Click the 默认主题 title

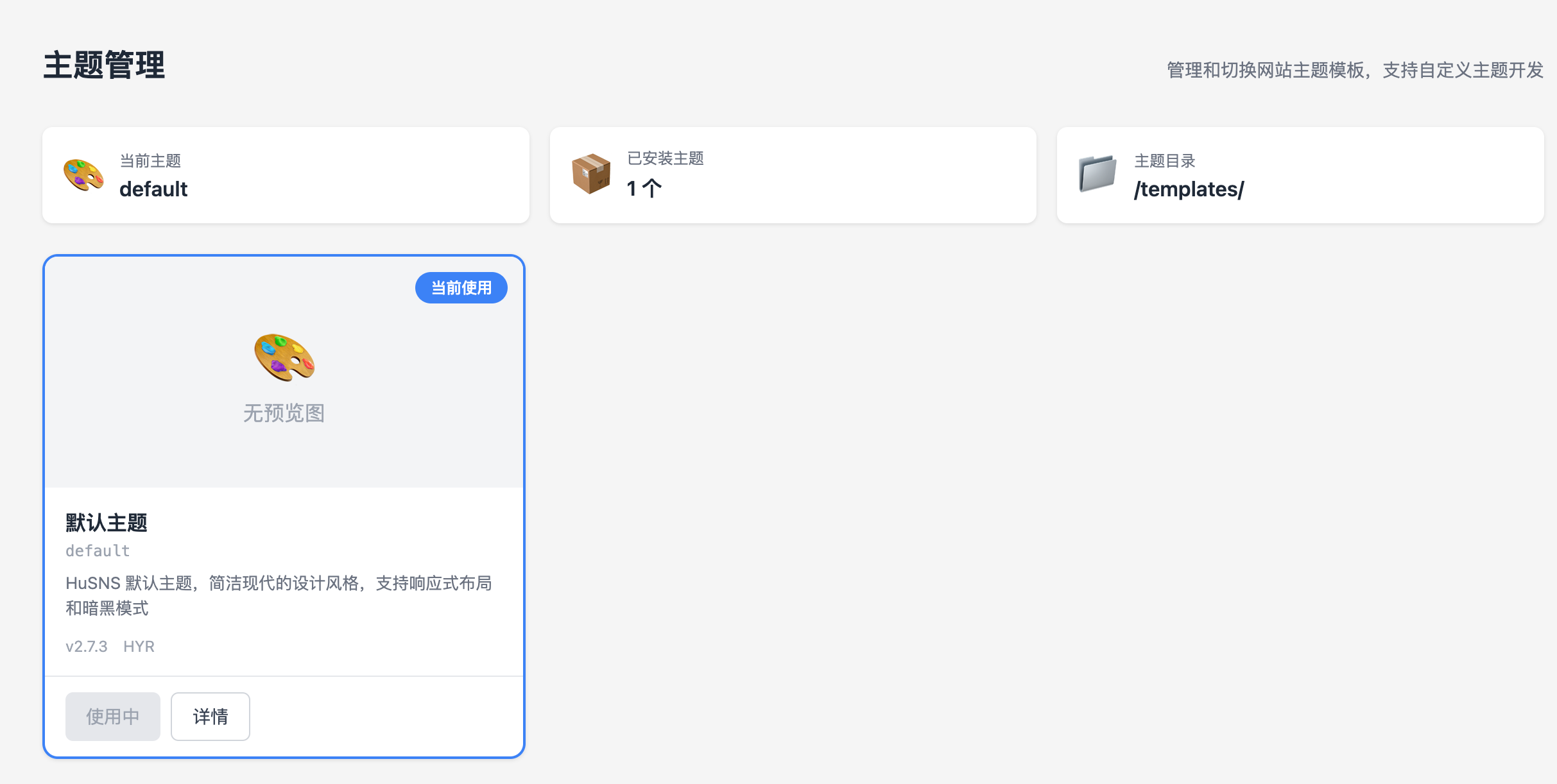click(107, 522)
